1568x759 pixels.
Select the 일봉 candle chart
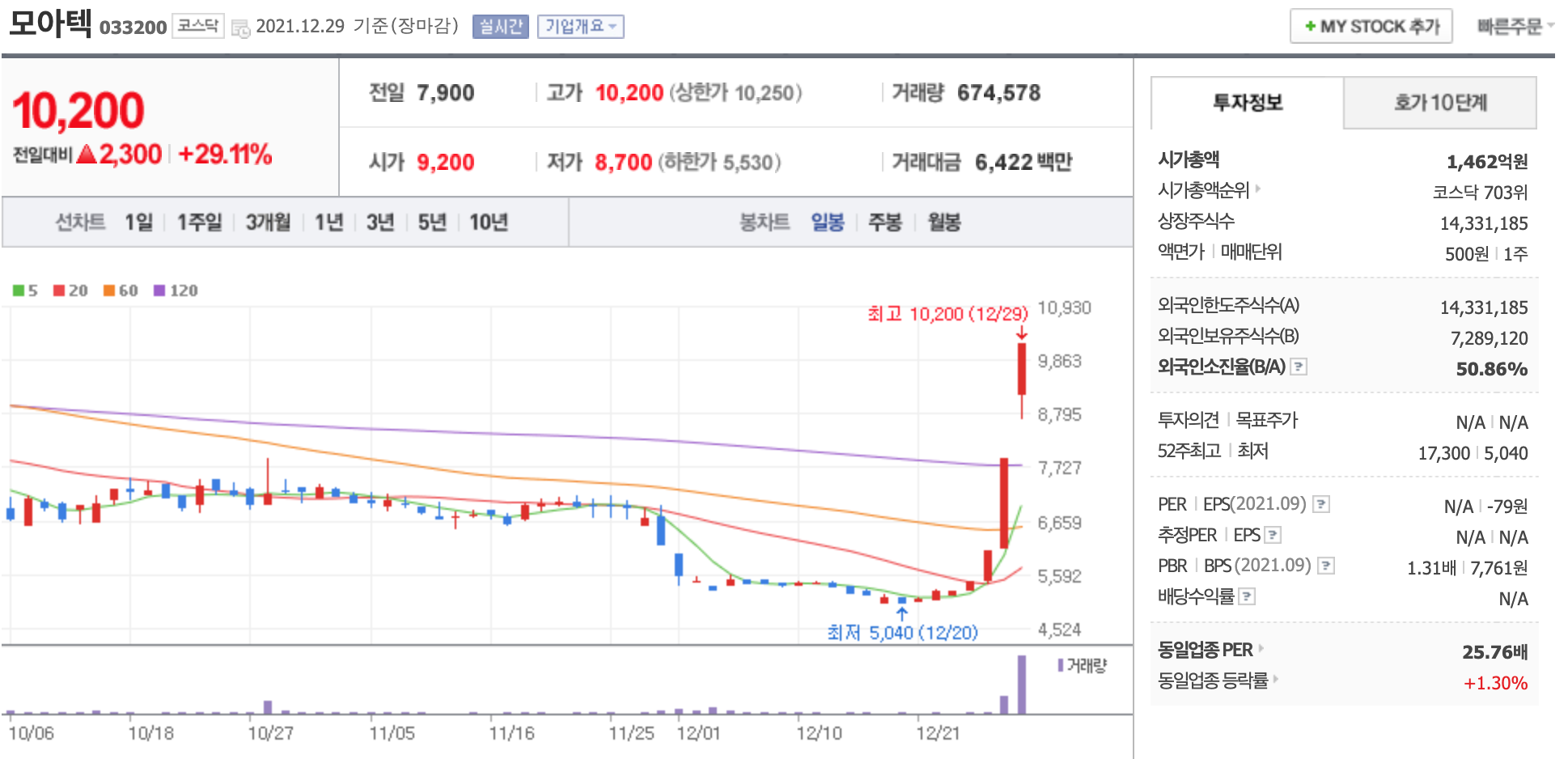[x=827, y=222]
